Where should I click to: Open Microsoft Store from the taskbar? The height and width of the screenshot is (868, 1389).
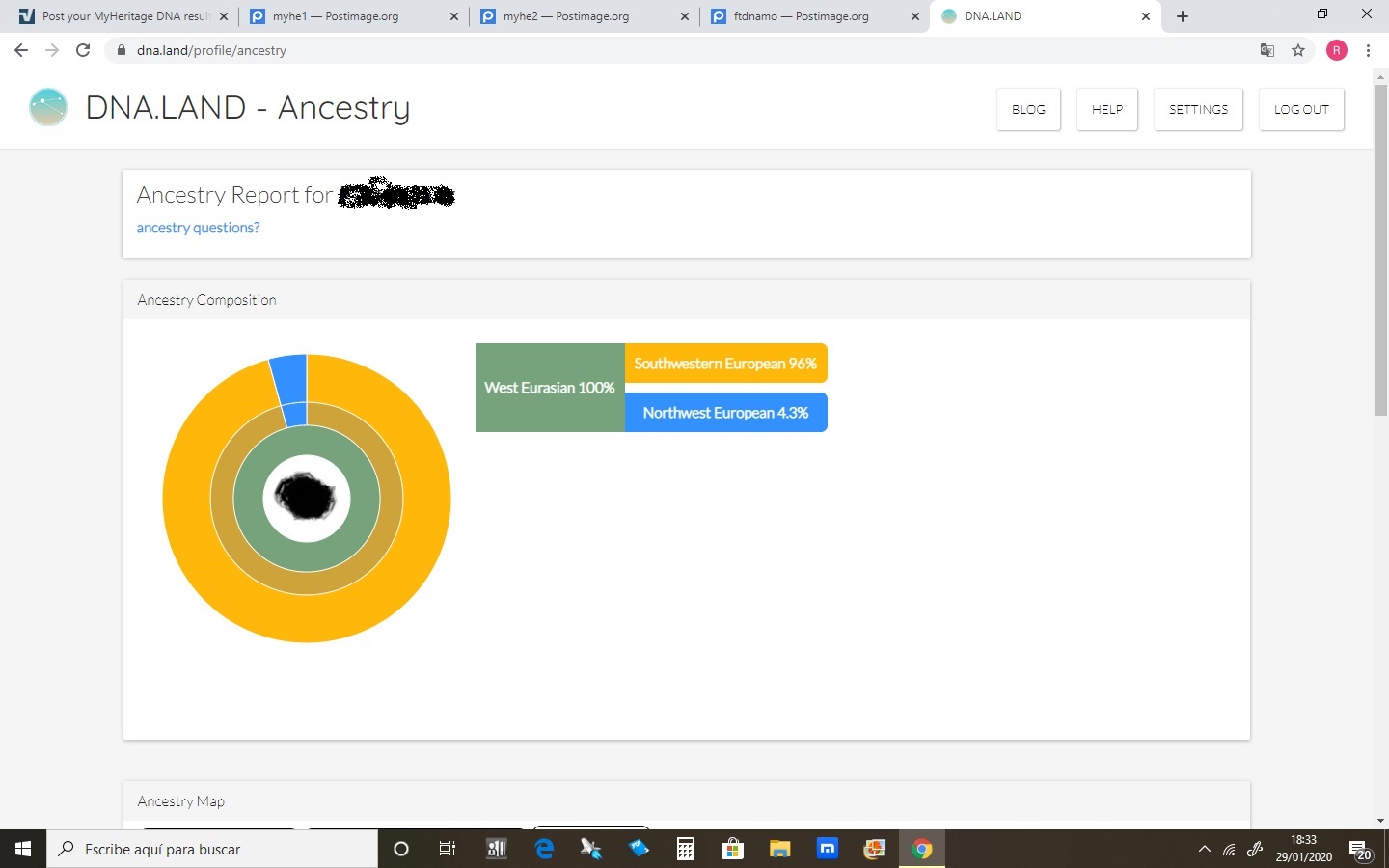coord(733,849)
